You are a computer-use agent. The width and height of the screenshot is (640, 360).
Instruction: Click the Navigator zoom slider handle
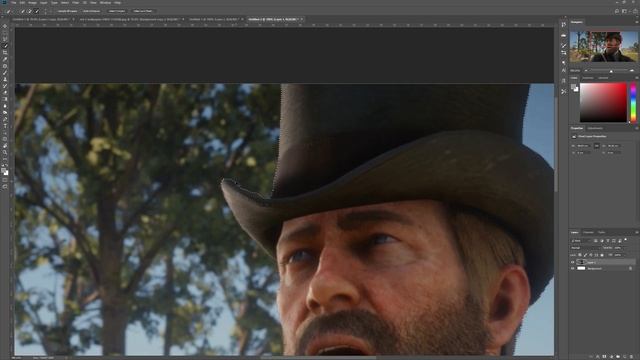tap(611, 71)
